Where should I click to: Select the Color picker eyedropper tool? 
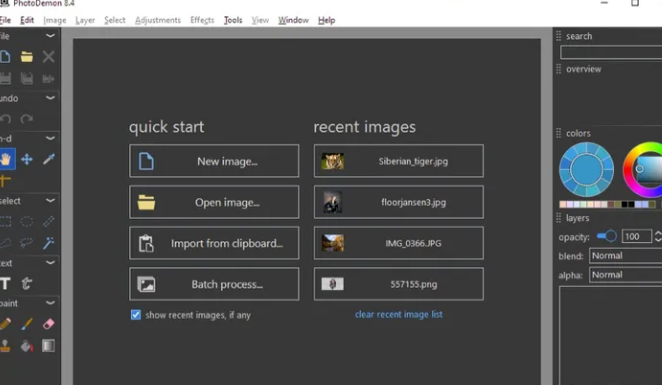pos(49,159)
